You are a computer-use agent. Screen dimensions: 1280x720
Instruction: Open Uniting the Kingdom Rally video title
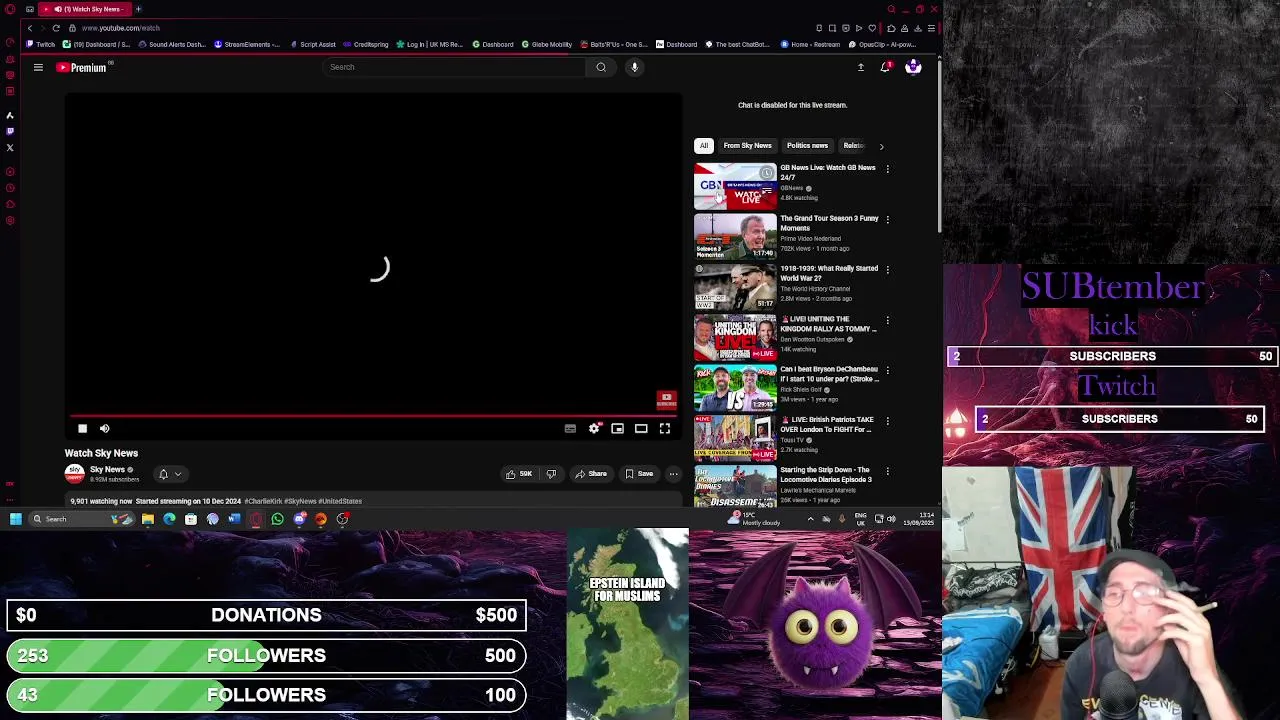(828, 324)
